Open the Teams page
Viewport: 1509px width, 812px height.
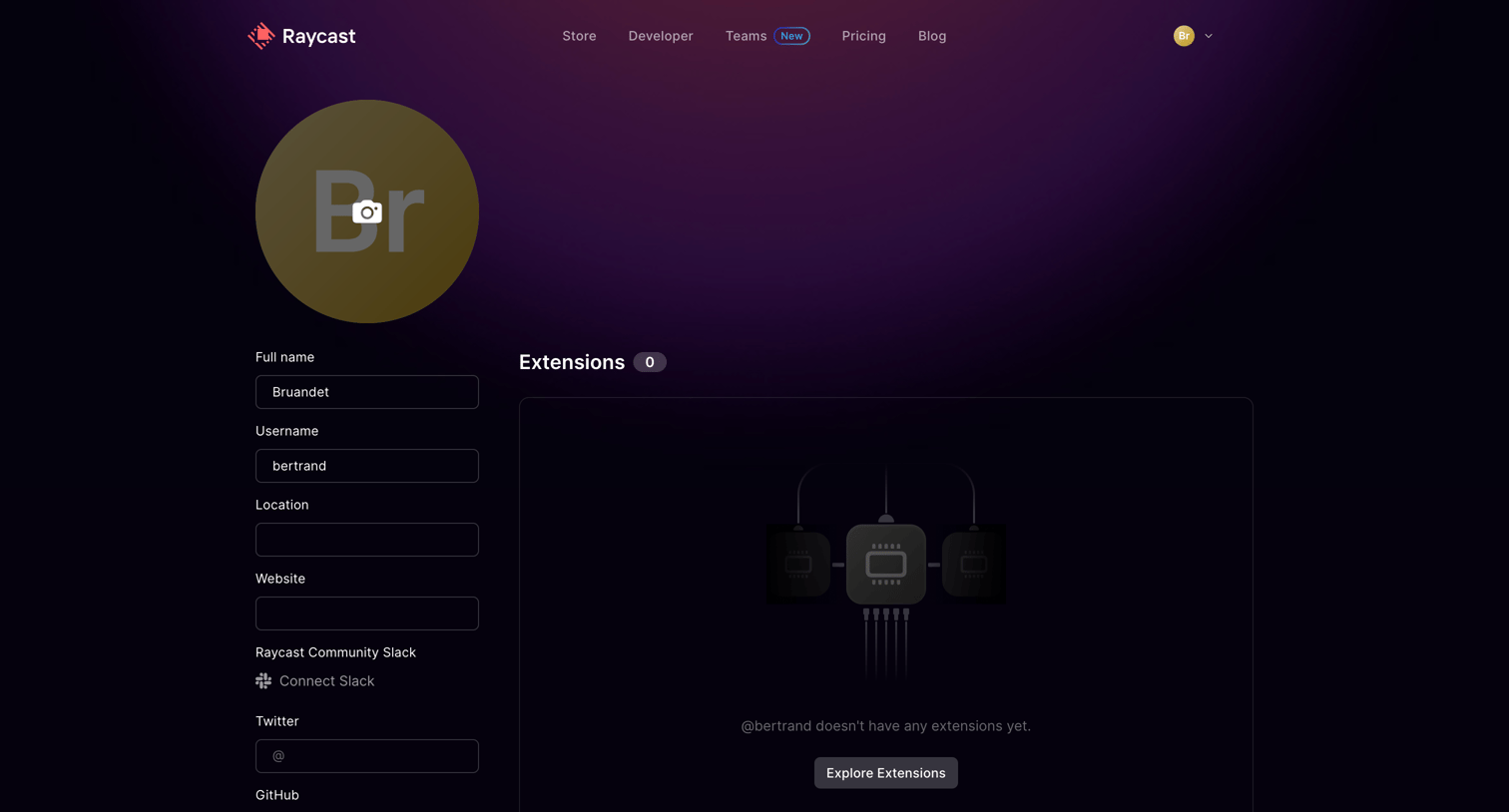(x=746, y=36)
